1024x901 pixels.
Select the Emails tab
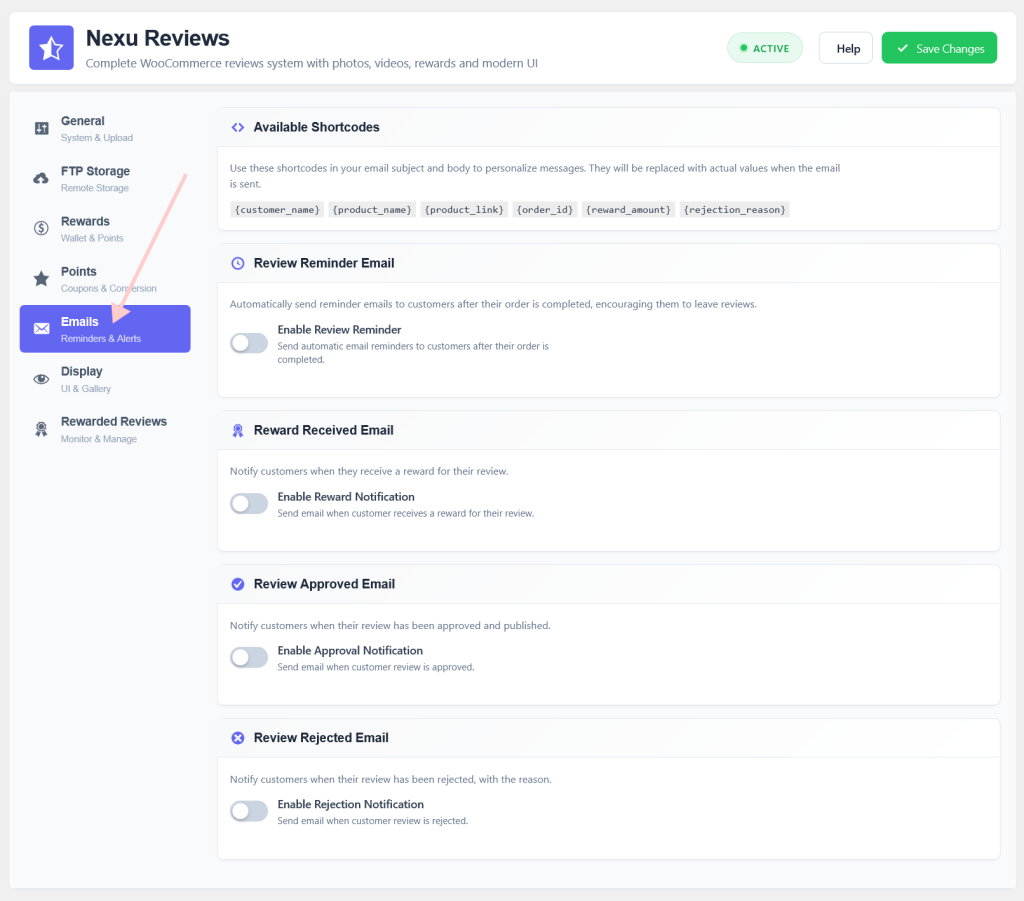[x=105, y=329]
